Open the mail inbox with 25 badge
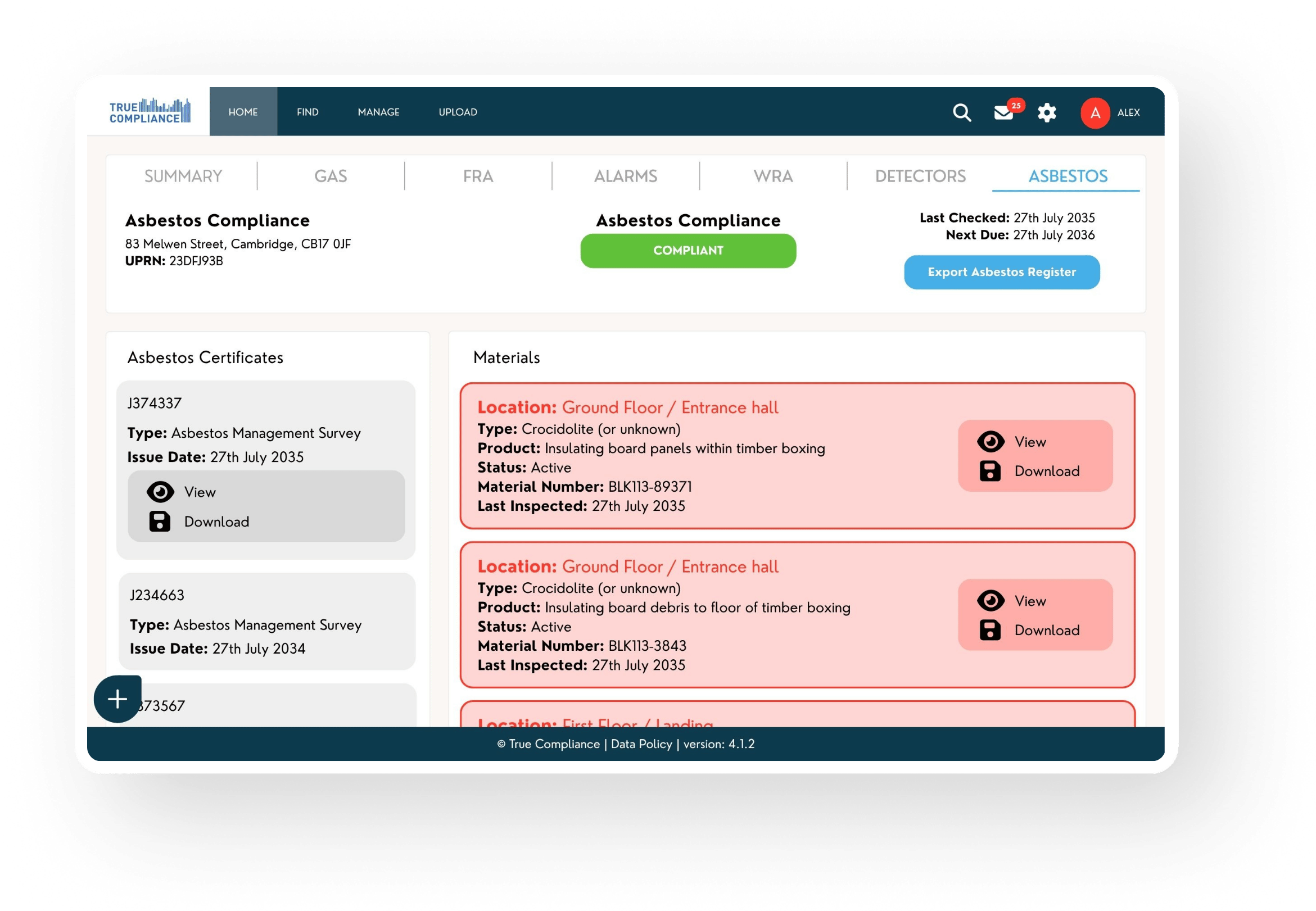1316x911 pixels. (1003, 112)
